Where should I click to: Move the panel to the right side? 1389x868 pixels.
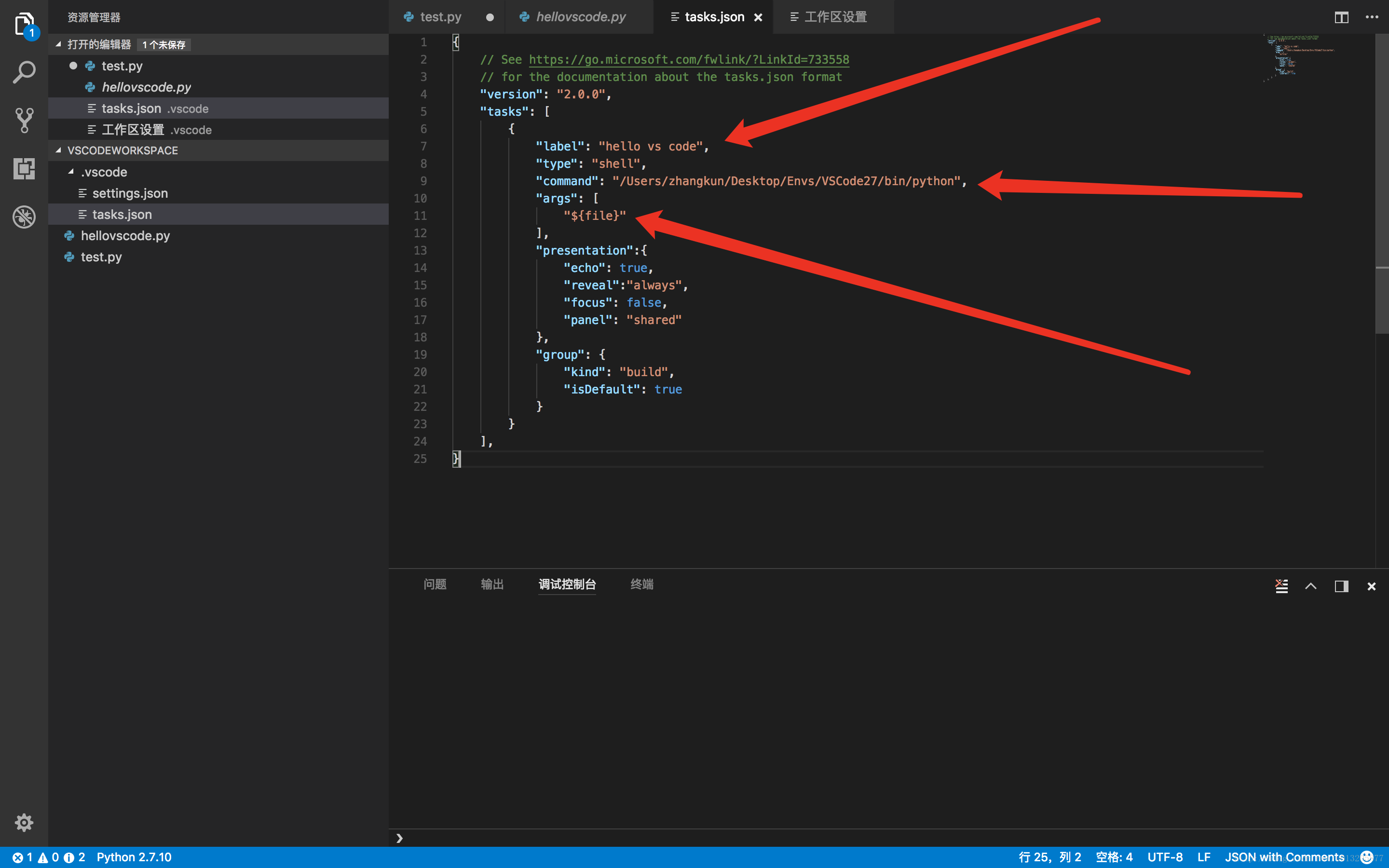(1341, 585)
